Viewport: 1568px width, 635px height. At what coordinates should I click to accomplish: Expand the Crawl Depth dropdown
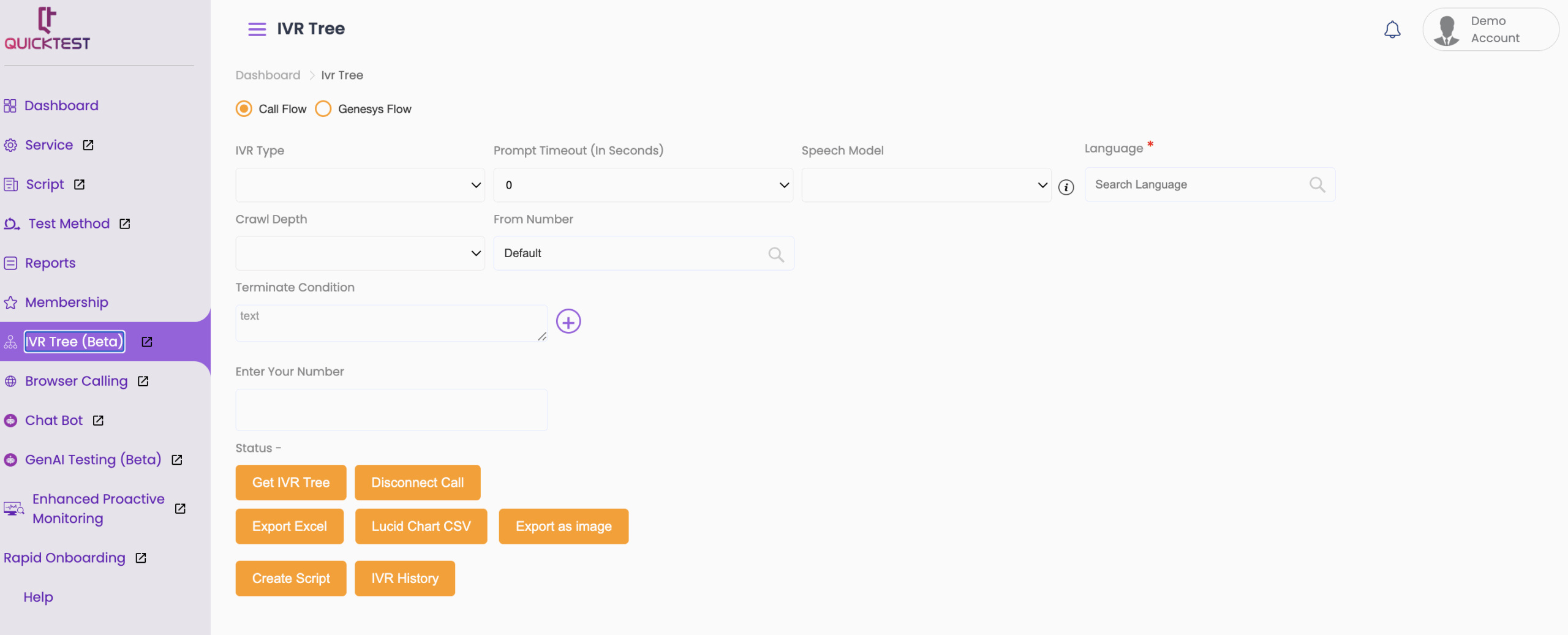[360, 253]
